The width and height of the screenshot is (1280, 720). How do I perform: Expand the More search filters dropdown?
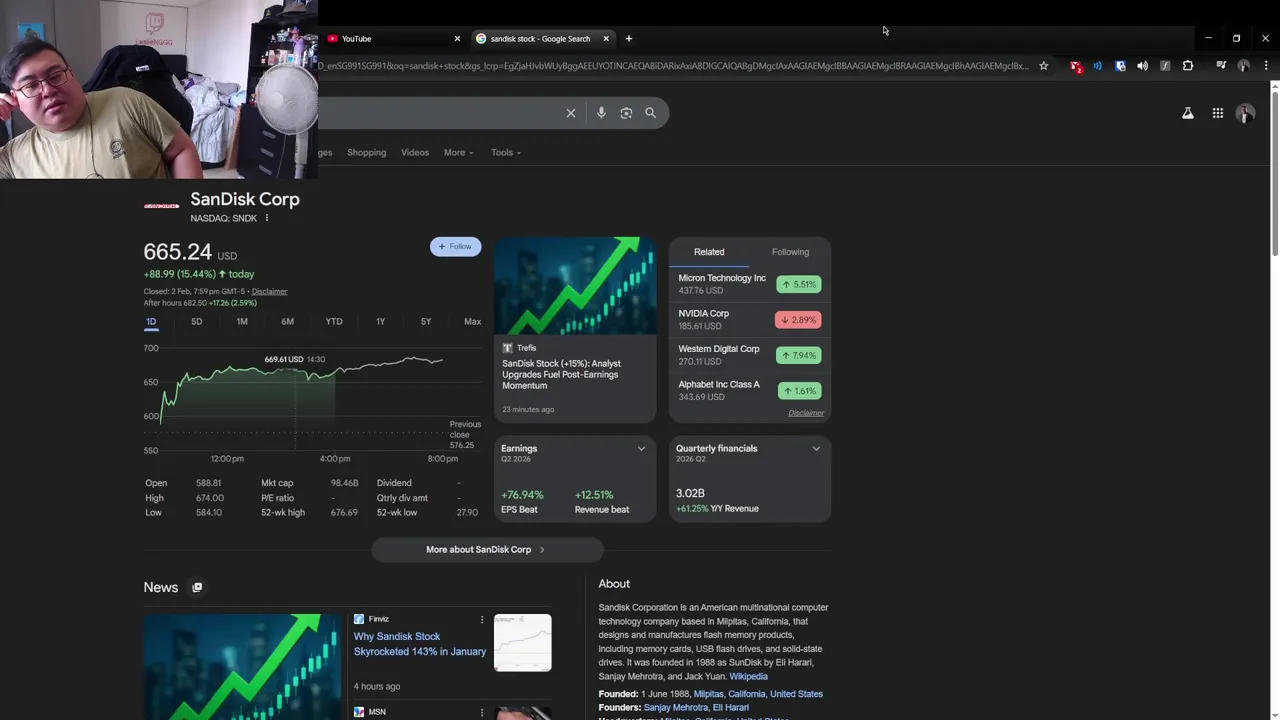(459, 152)
